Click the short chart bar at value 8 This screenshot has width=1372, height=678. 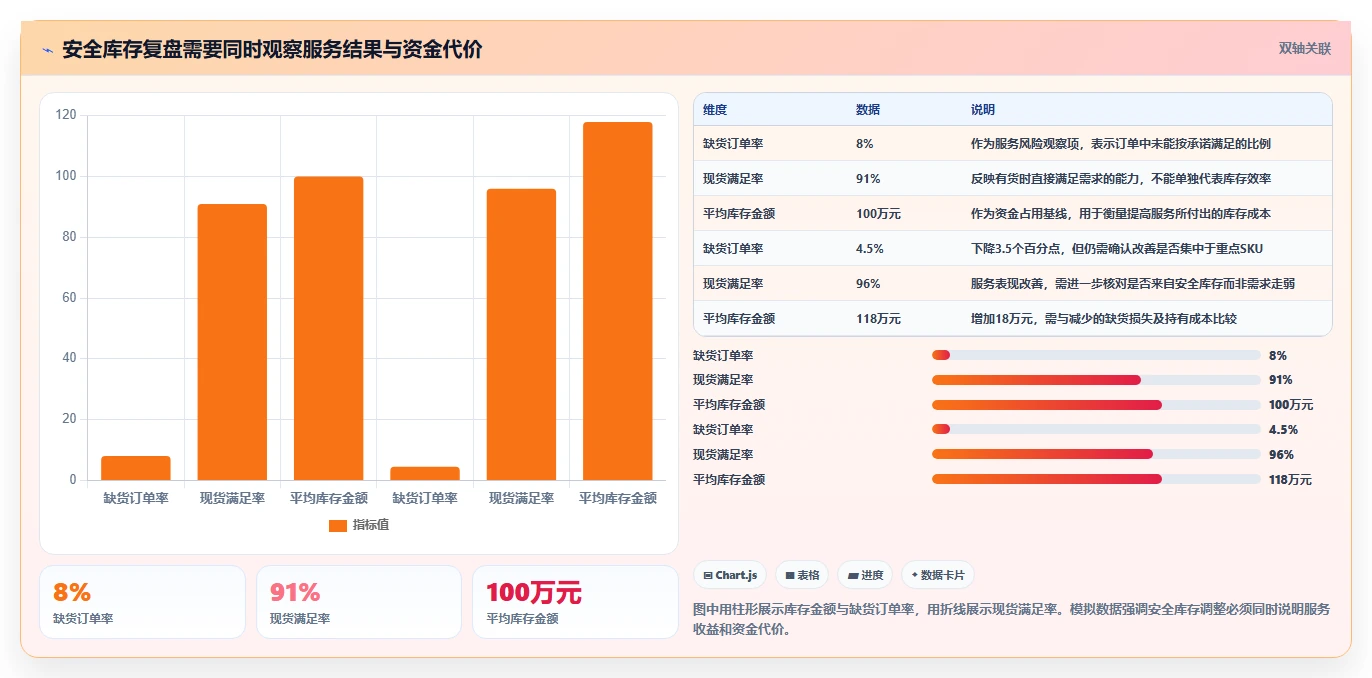coord(136,468)
